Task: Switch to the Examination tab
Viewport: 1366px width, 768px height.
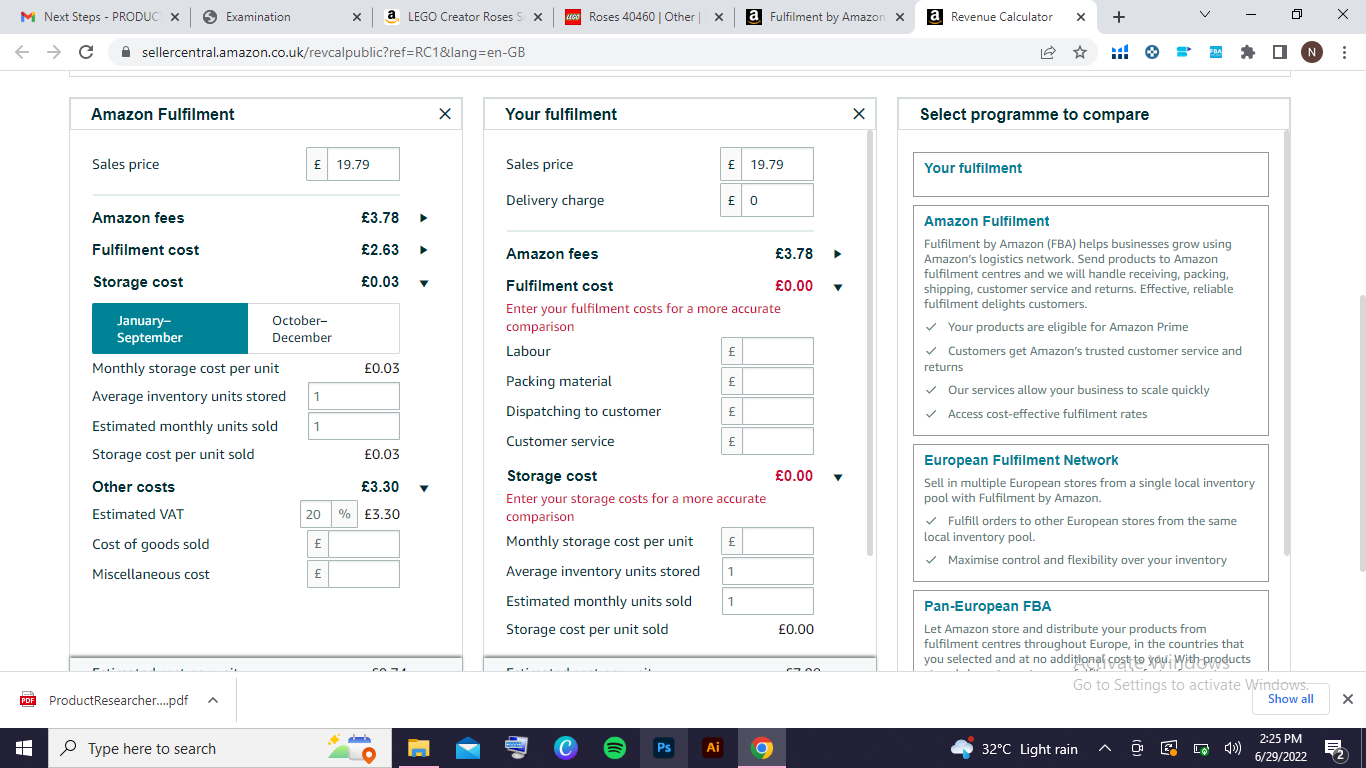Action: click(282, 17)
